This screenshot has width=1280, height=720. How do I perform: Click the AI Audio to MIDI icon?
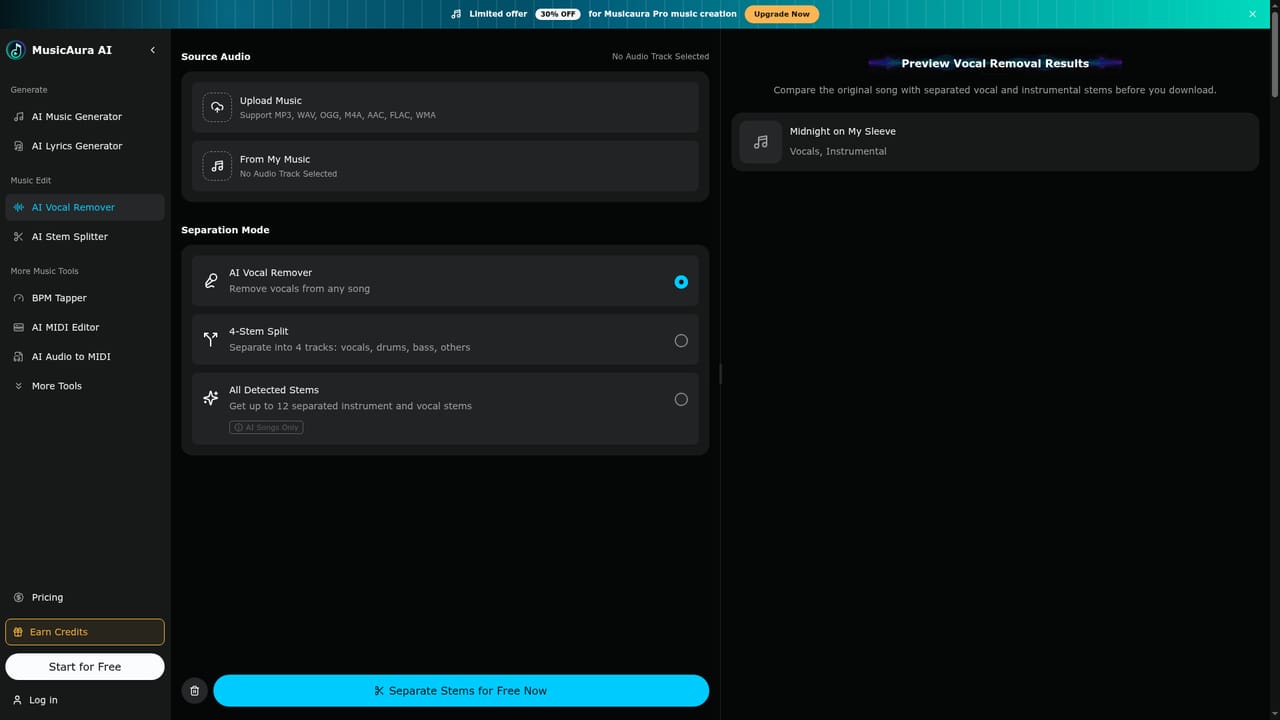(19, 357)
